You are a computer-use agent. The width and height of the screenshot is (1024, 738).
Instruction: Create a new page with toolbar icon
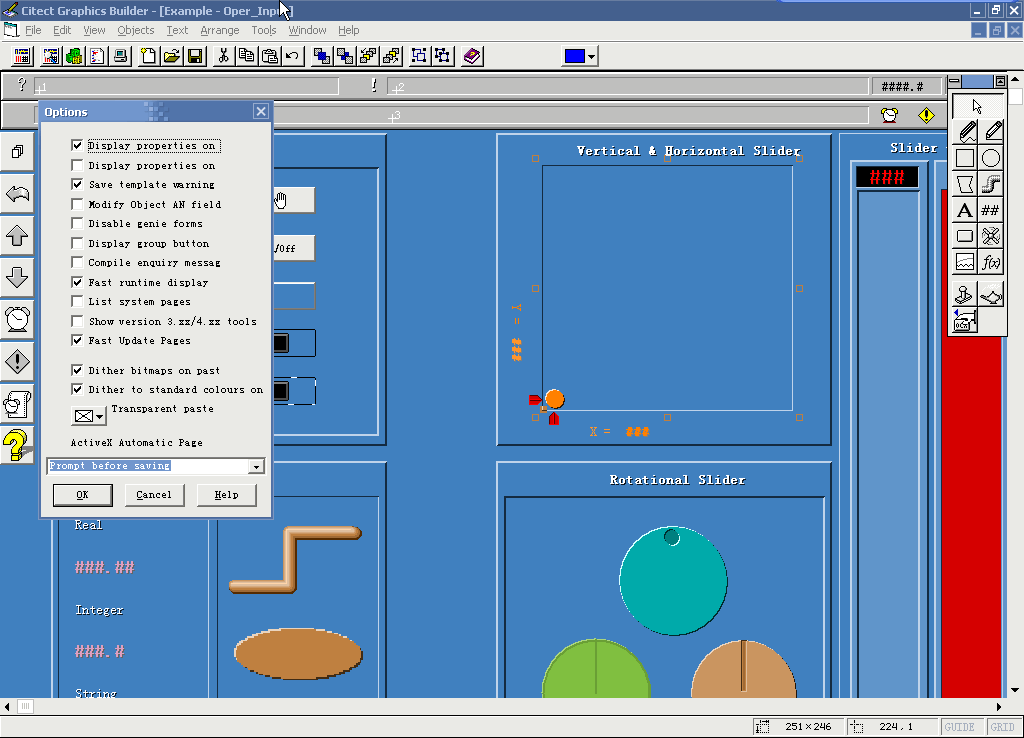pyautogui.click(x=148, y=56)
